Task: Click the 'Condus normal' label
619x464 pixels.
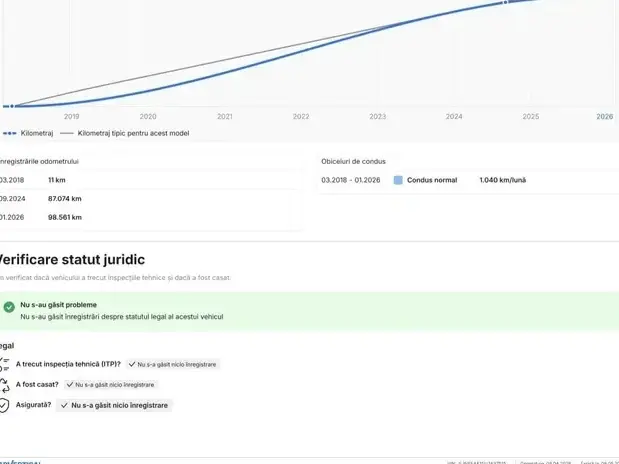Action: pyautogui.click(x=432, y=180)
